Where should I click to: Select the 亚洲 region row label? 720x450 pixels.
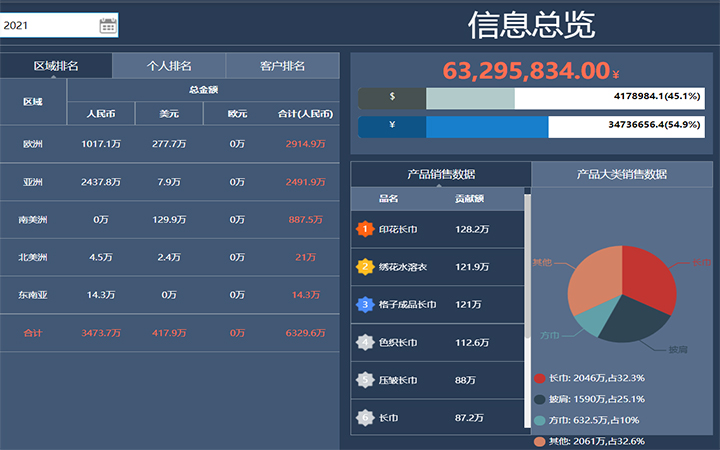tap(33, 182)
